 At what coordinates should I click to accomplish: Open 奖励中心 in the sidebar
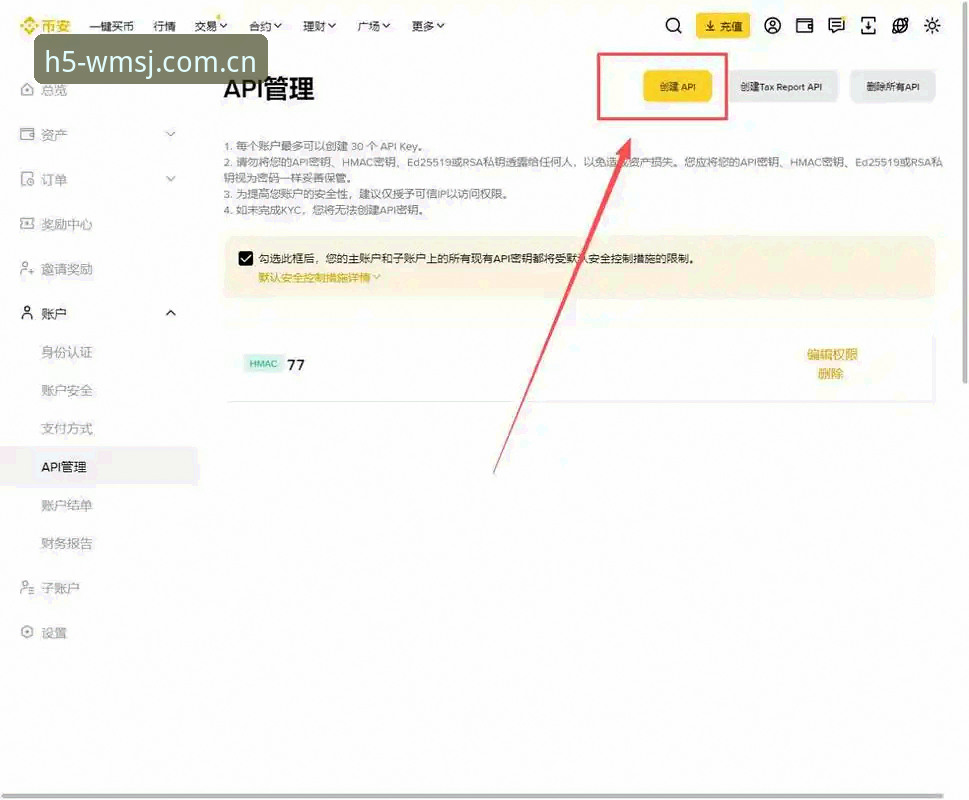[67, 224]
